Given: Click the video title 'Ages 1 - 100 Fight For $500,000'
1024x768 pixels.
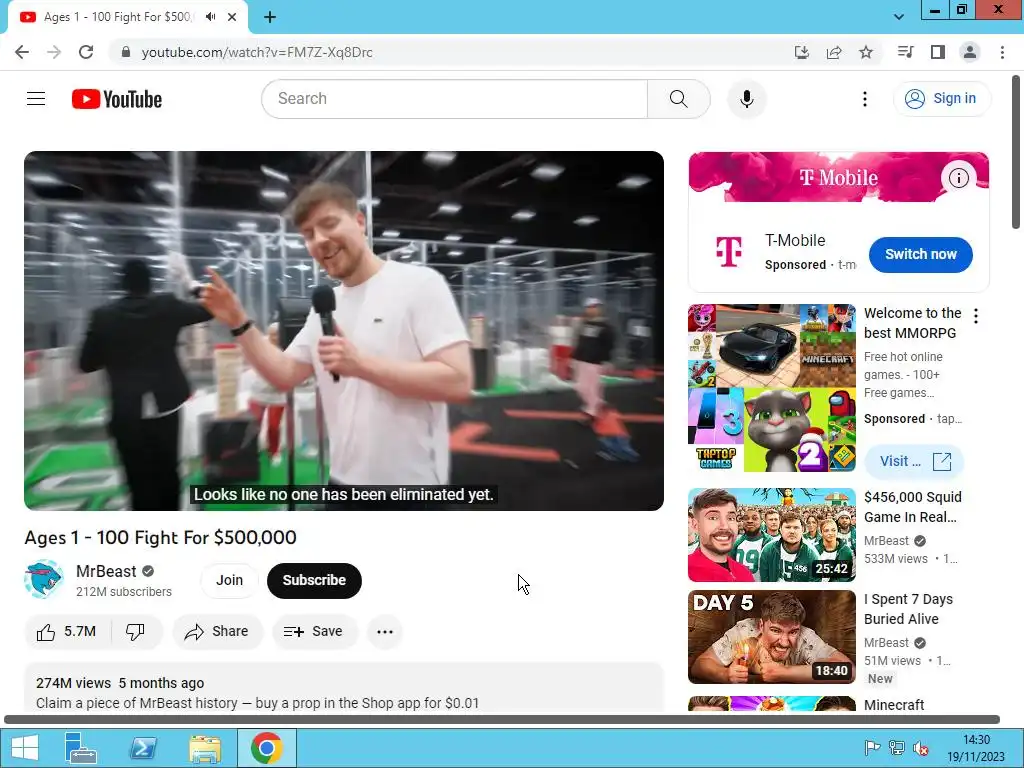Looking at the screenshot, I should coord(161,537).
